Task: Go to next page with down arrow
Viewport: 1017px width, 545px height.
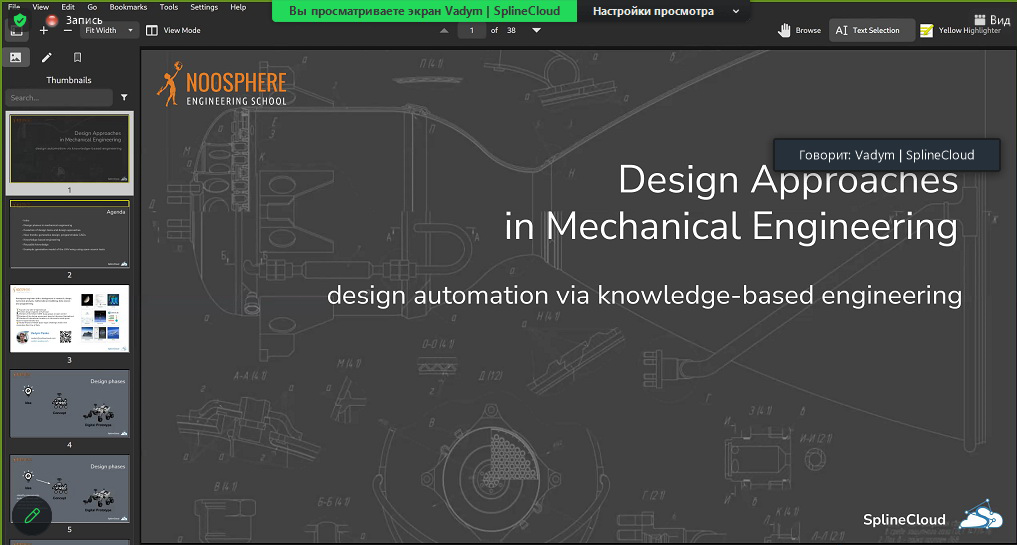Action: (x=537, y=30)
